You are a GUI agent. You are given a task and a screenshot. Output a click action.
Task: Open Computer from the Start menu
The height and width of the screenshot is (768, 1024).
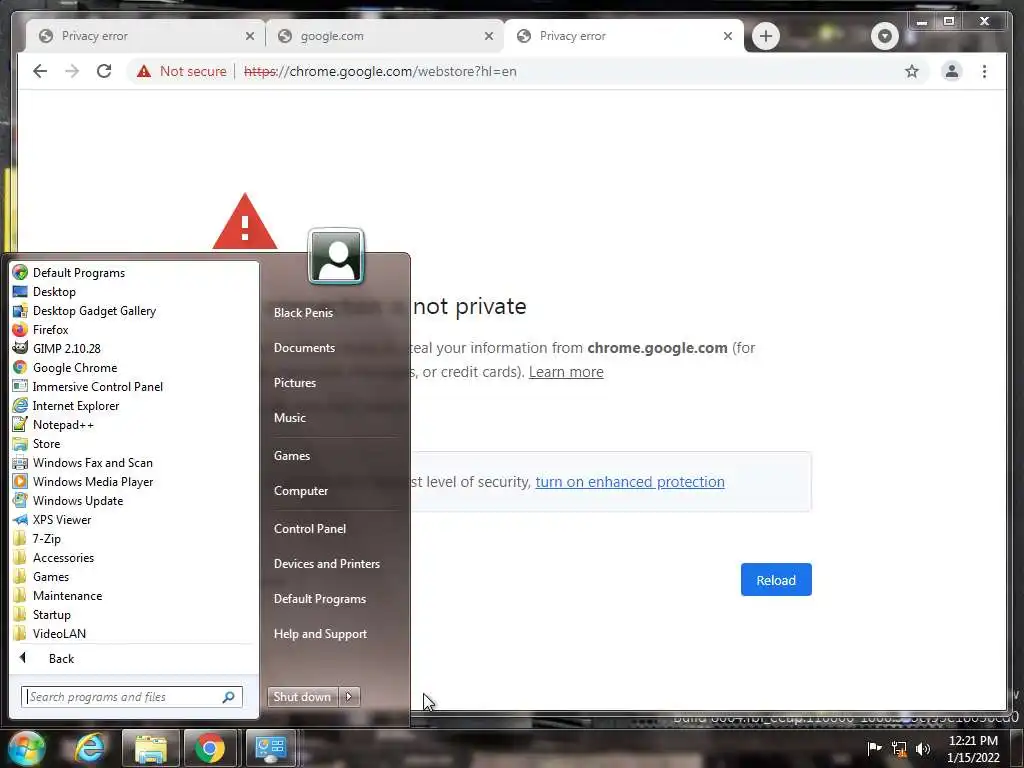click(300, 490)
